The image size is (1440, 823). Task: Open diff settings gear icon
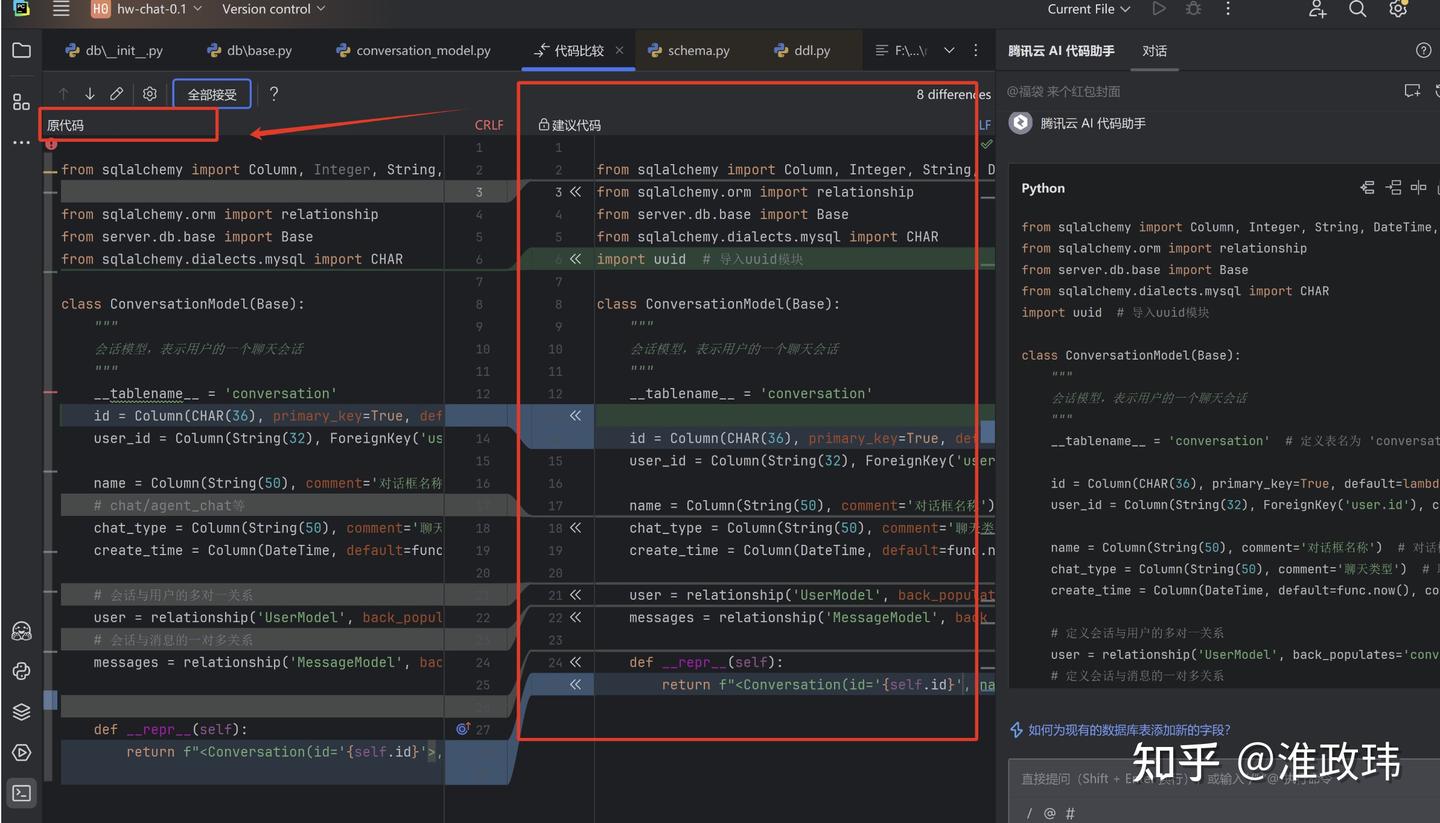pyautogui.click(x=150, y=94)
